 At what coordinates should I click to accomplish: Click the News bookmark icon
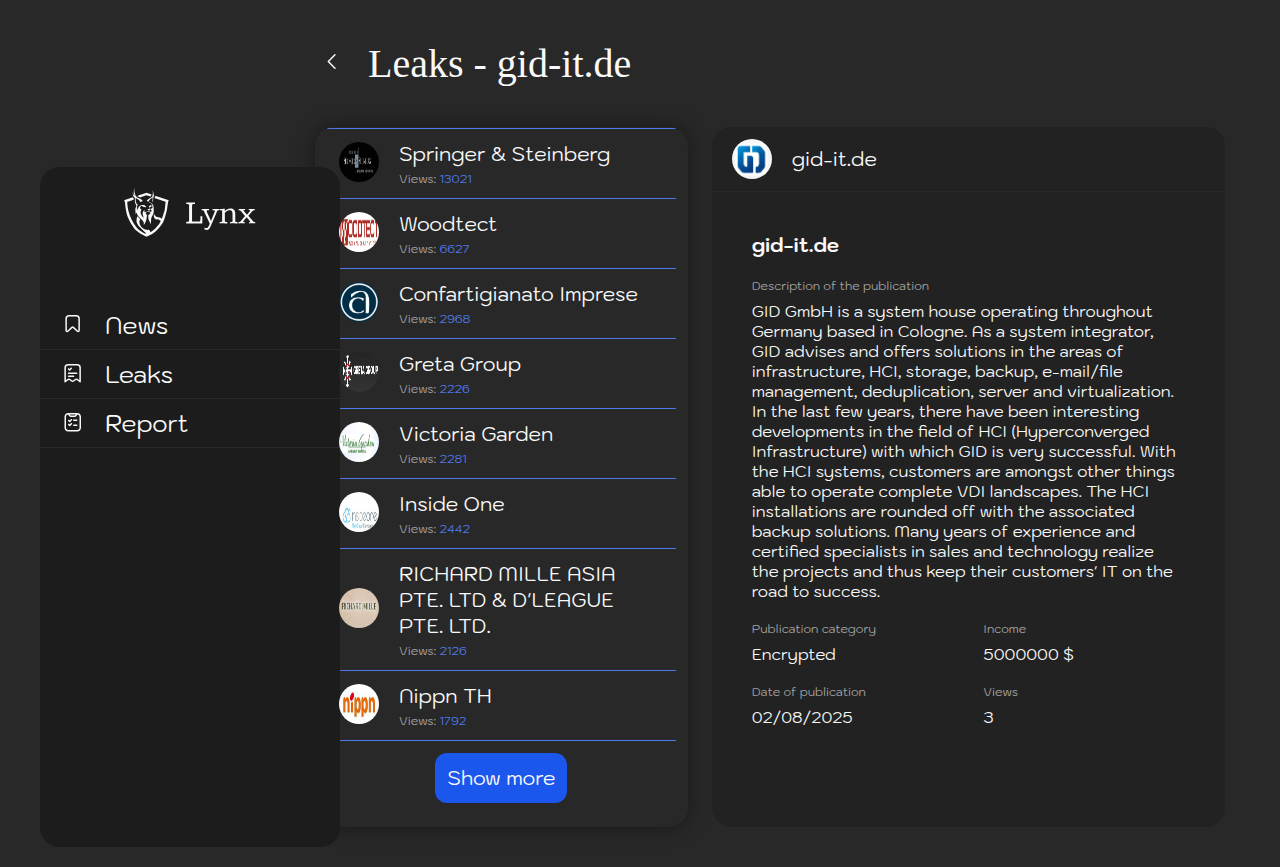(x=72, y=324)
